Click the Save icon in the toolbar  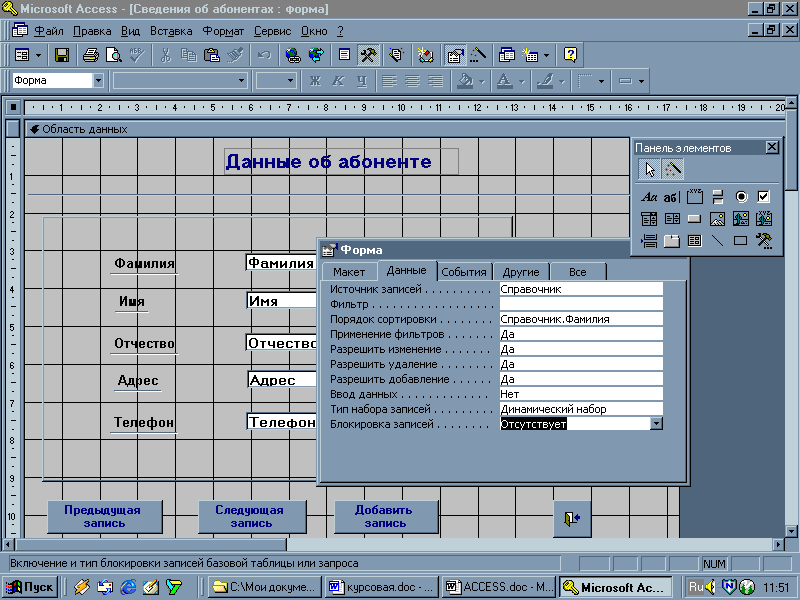click(x=62, y=55)
